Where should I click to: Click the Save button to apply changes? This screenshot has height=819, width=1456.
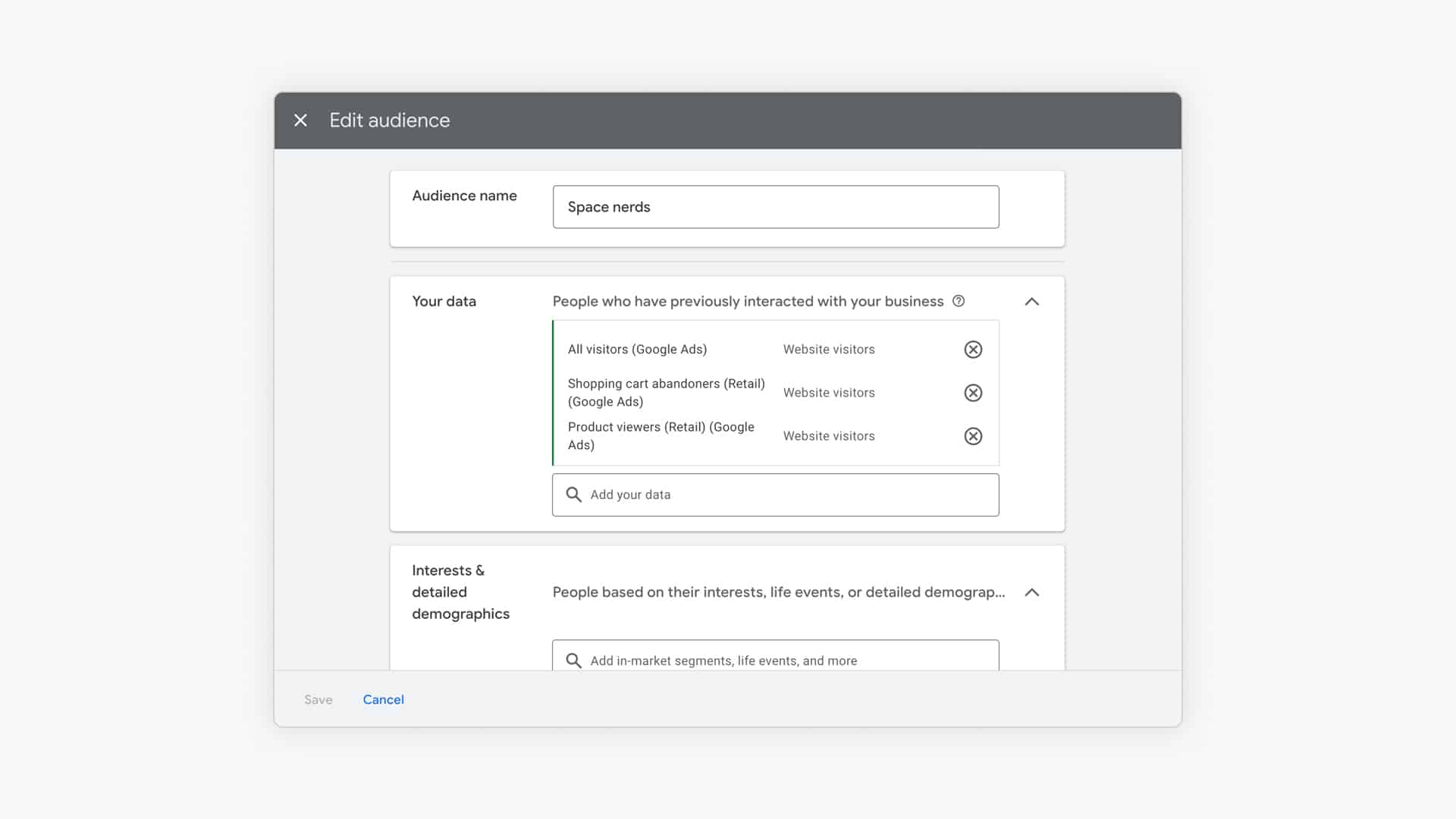(x=318, y=699)
